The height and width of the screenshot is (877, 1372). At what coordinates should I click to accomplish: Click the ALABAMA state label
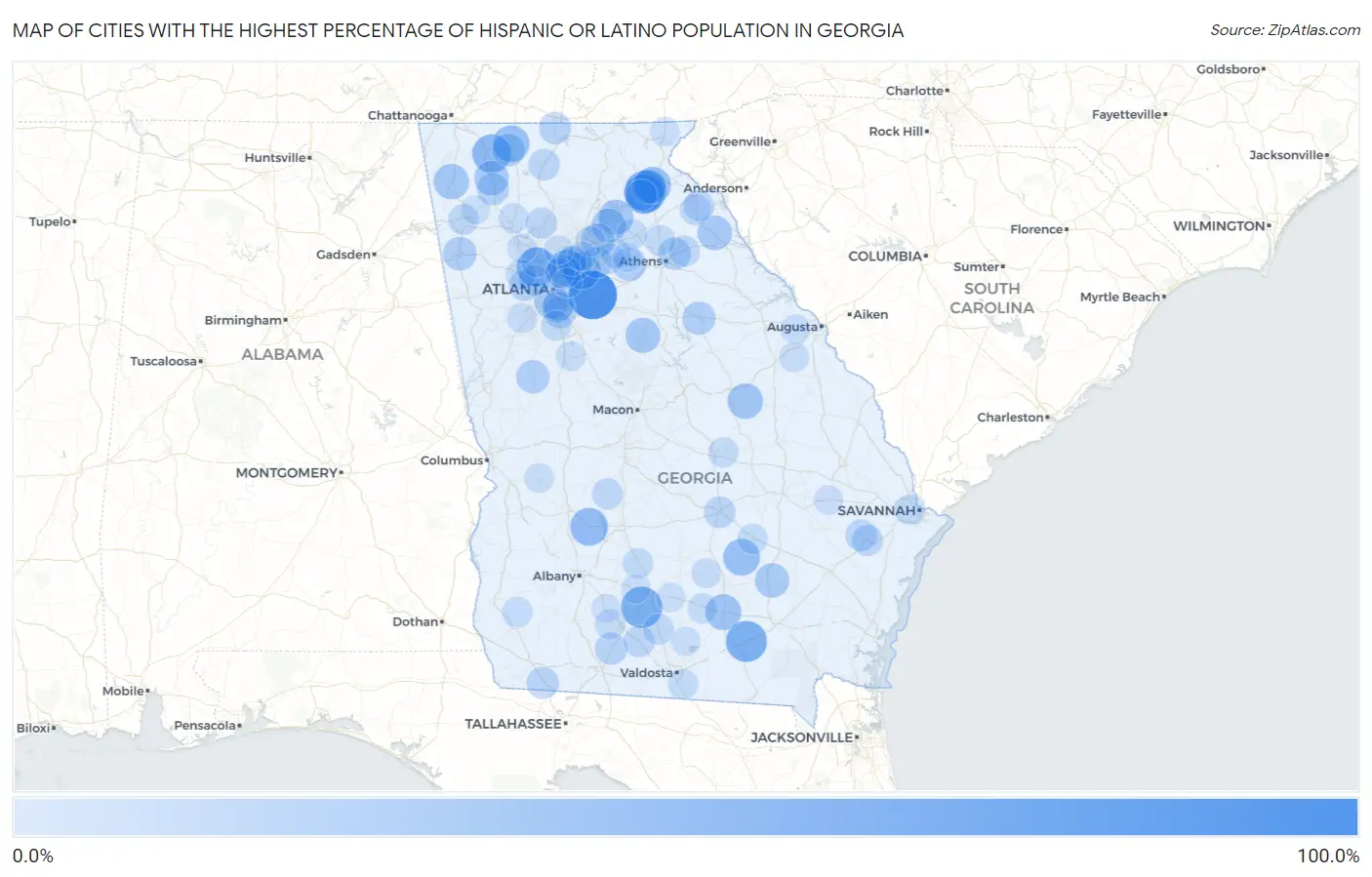tap(282, 354)
